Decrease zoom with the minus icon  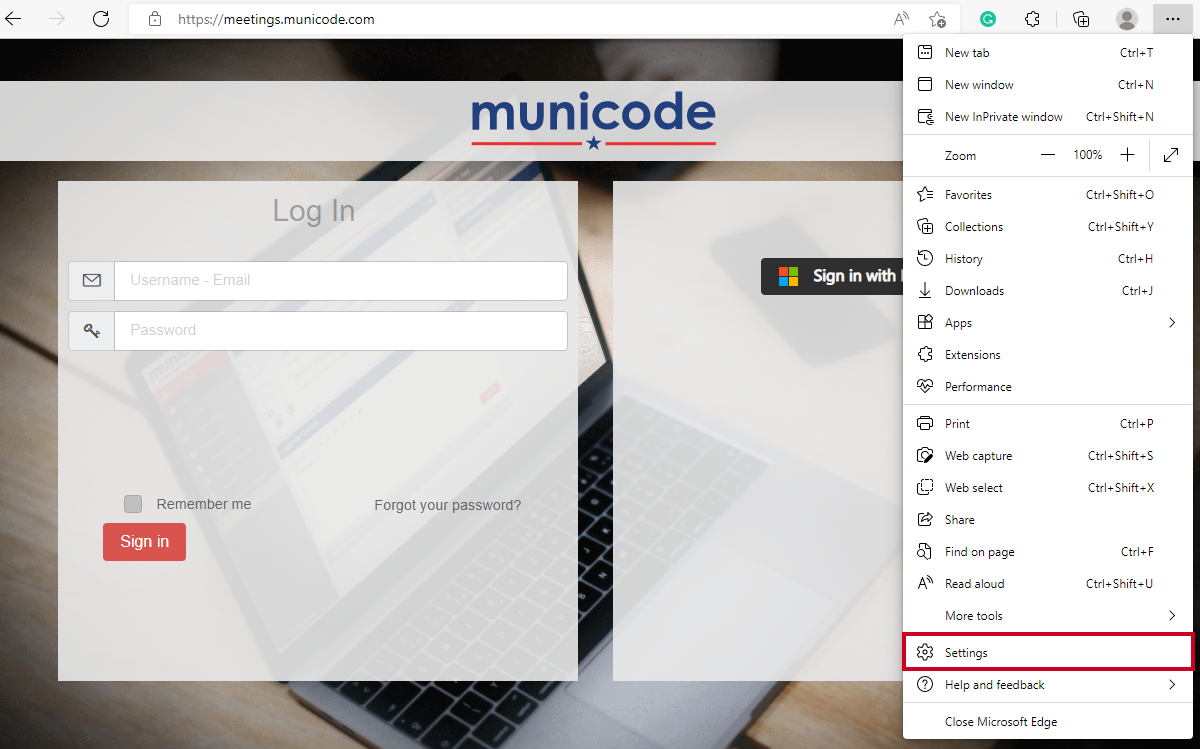pos(1048,155)
